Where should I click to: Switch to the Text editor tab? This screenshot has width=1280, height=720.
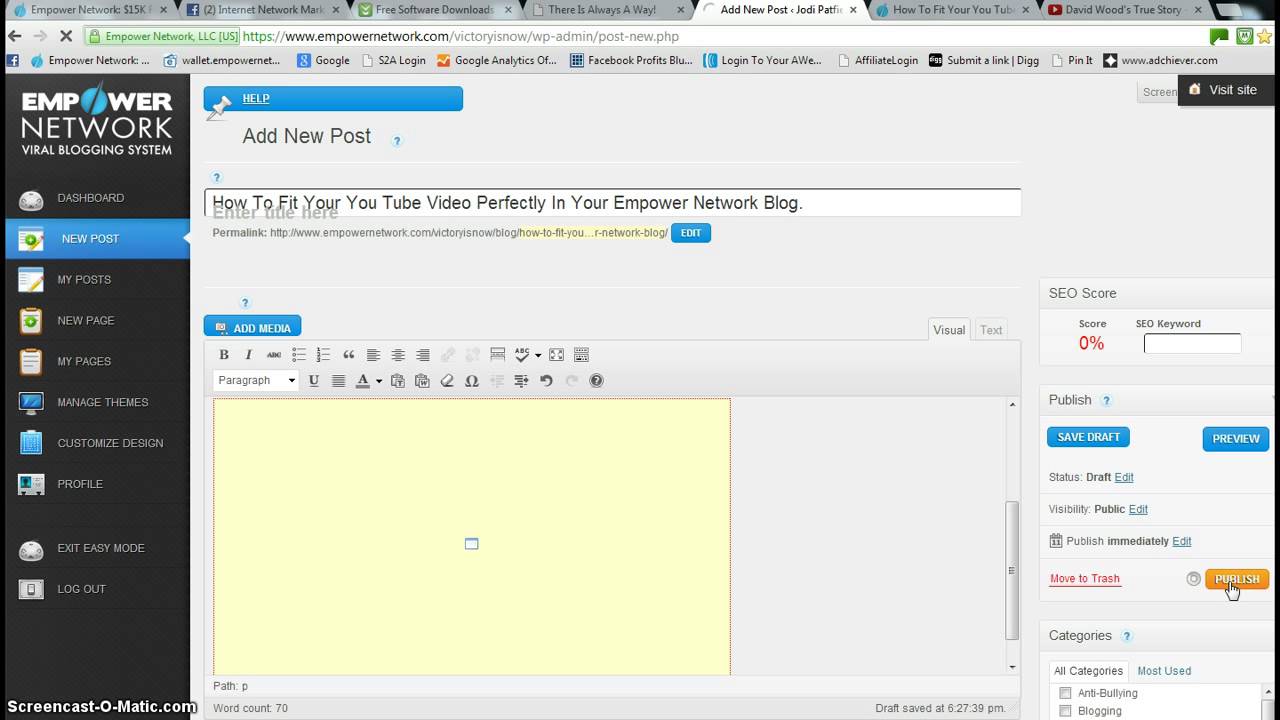point(991,330)
